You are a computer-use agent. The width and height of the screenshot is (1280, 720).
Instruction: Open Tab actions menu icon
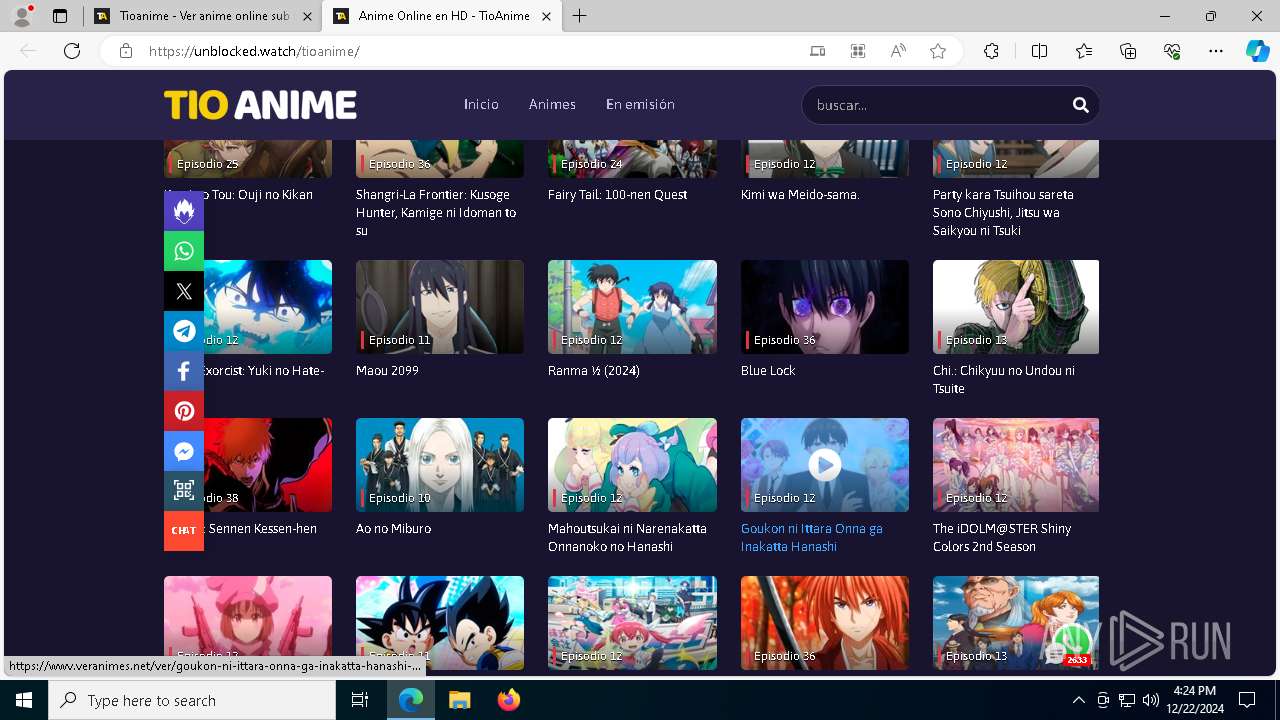(x=60, y=16)
